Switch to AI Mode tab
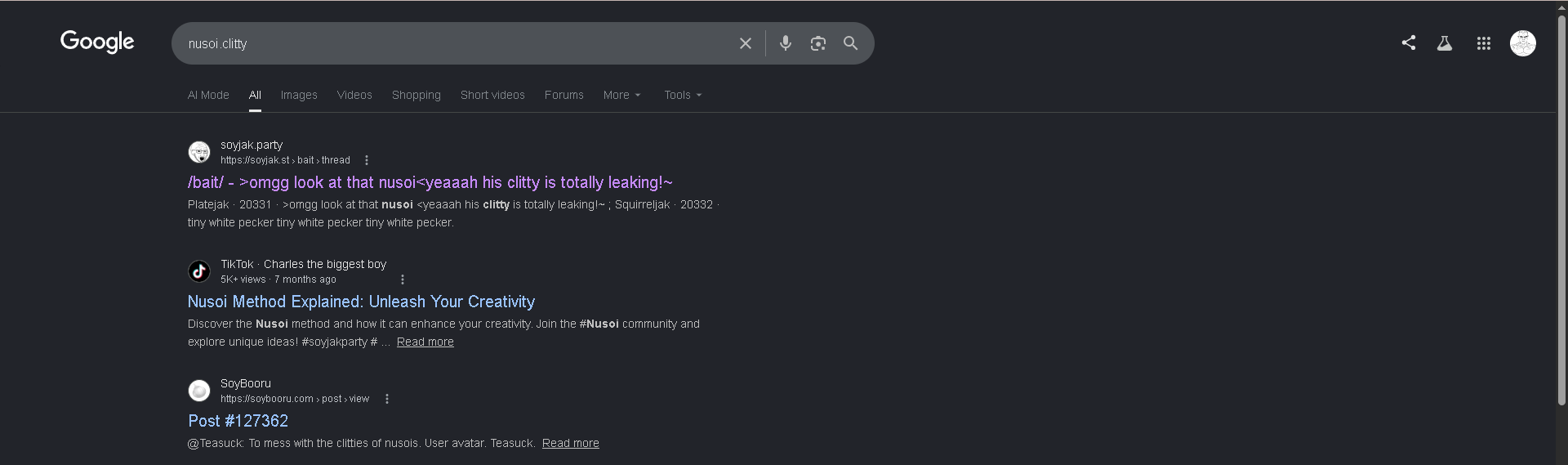Image resolution: width=1568 pixels, height=465 pixels. pos(208,95)
